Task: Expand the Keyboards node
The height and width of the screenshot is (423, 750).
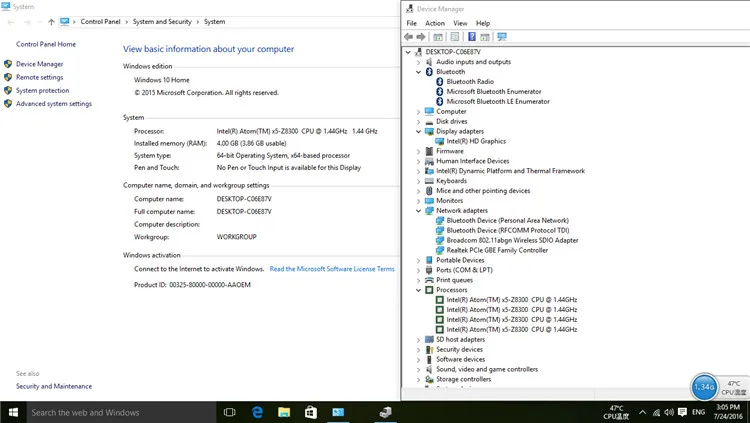Action: pos(419,181)
